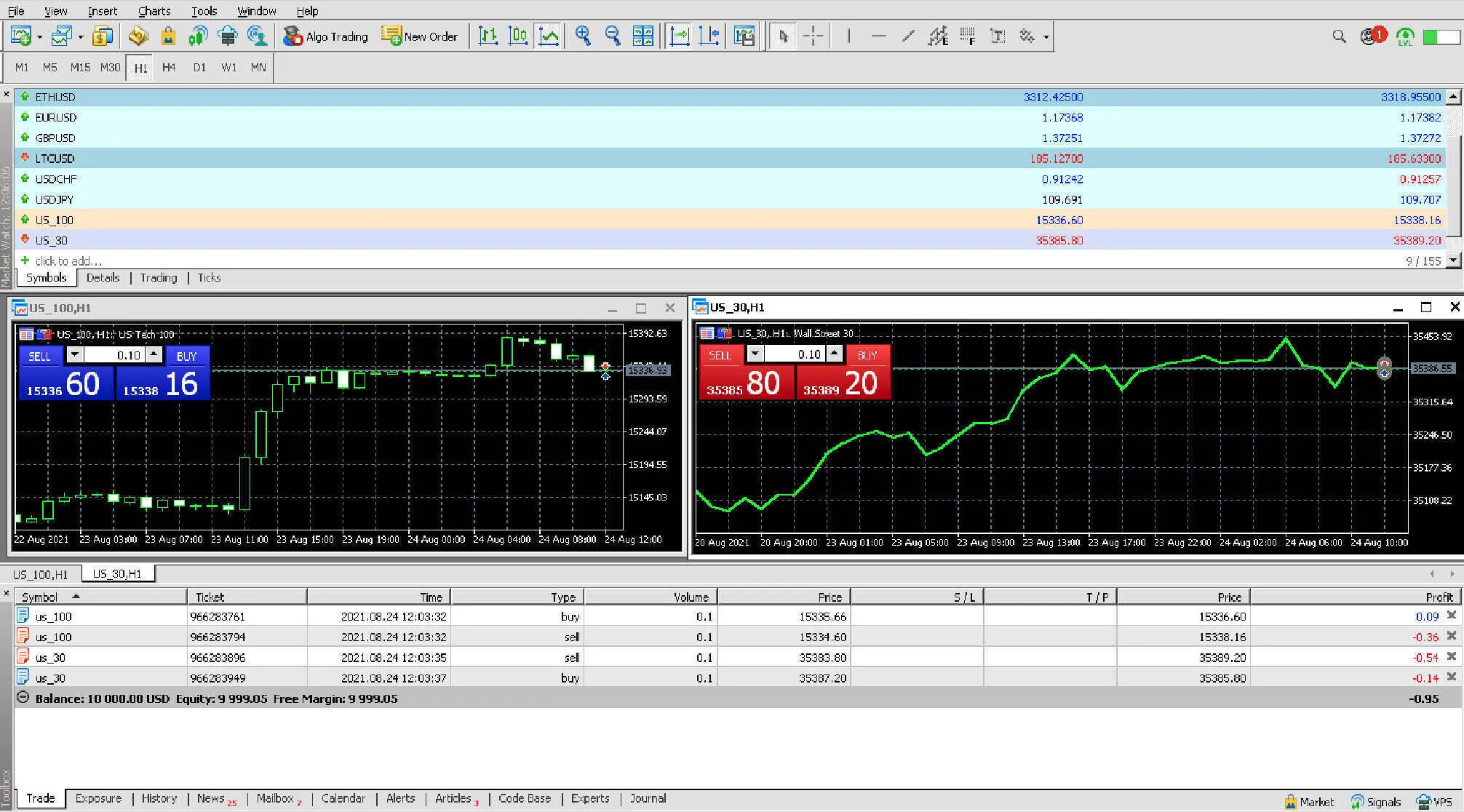Viewport: 1464px width, 812px height.
Task: Switch chart to line display mode
Action: coord(548,36)
